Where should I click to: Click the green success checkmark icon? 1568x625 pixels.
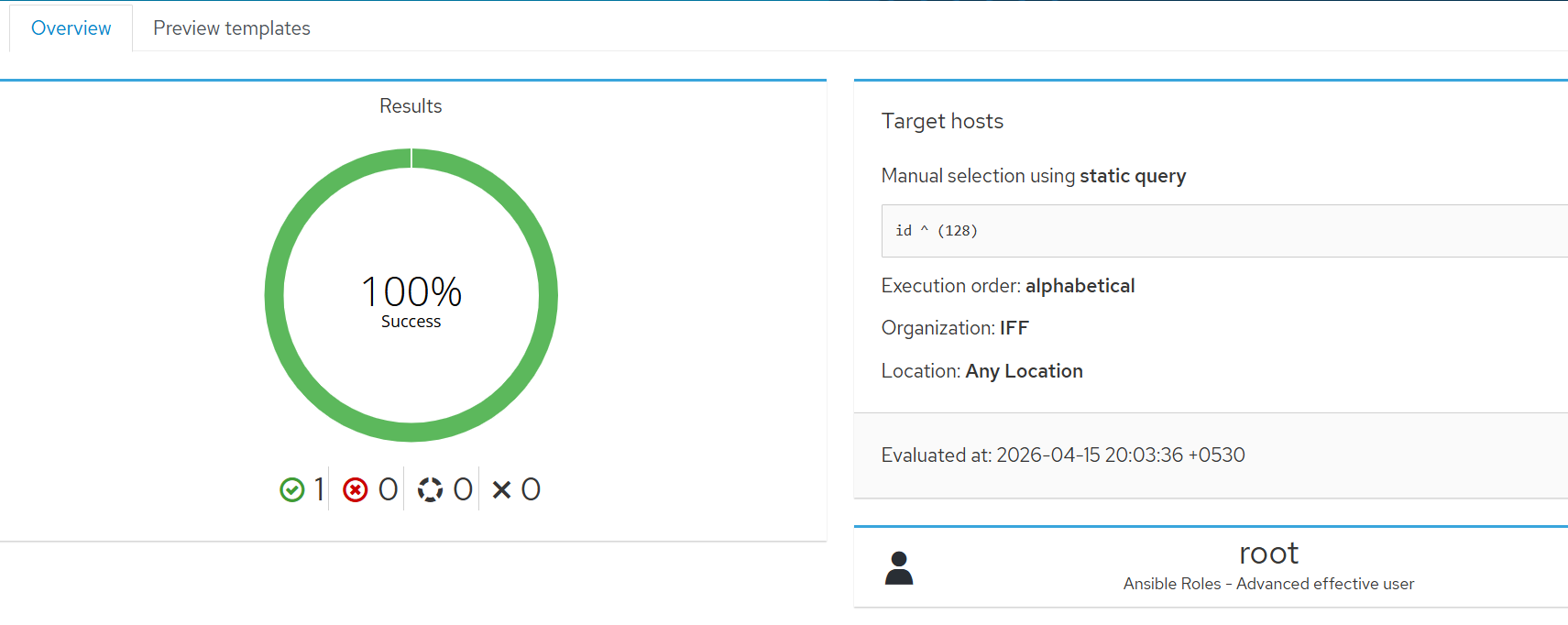291,490
